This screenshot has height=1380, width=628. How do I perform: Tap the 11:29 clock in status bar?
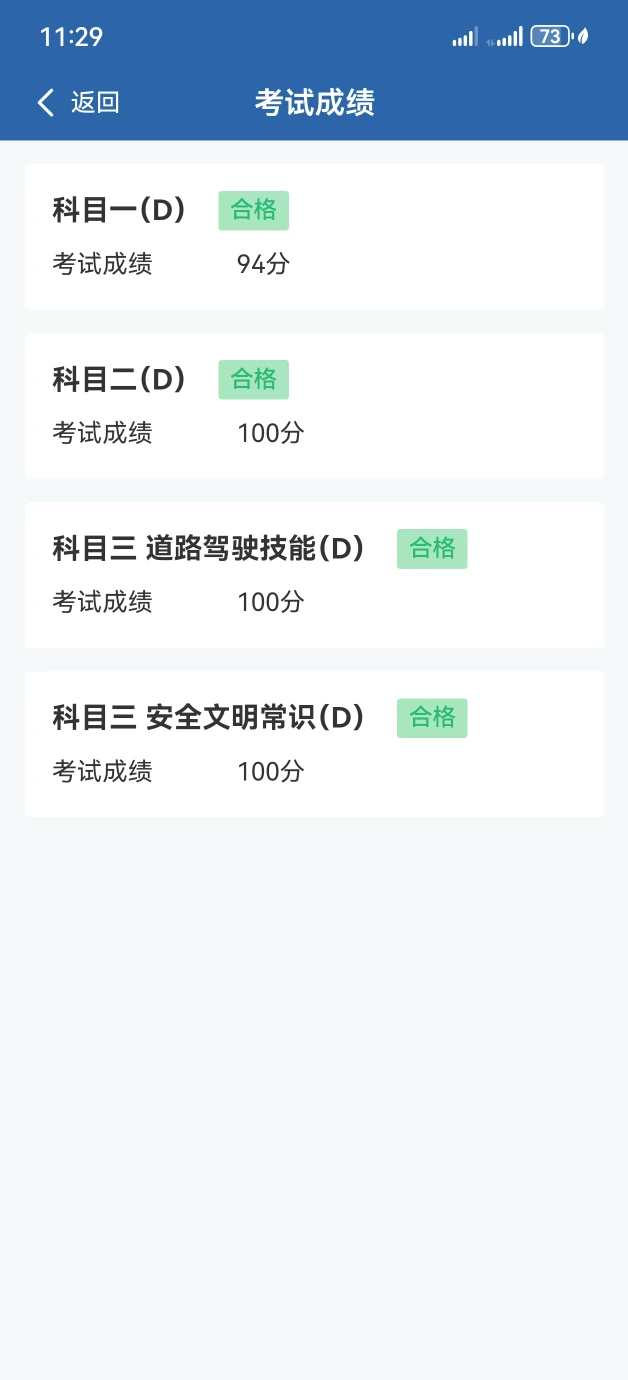tap(71, 37)
